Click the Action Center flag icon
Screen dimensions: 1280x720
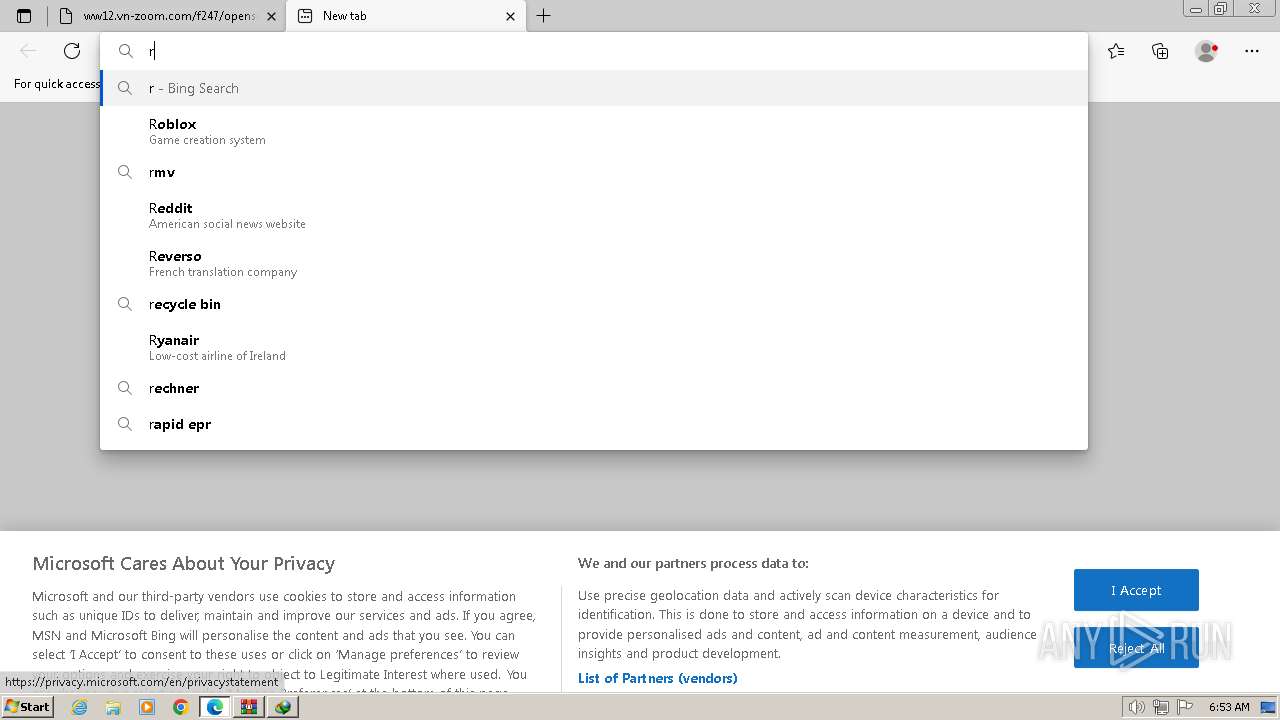1183,707
